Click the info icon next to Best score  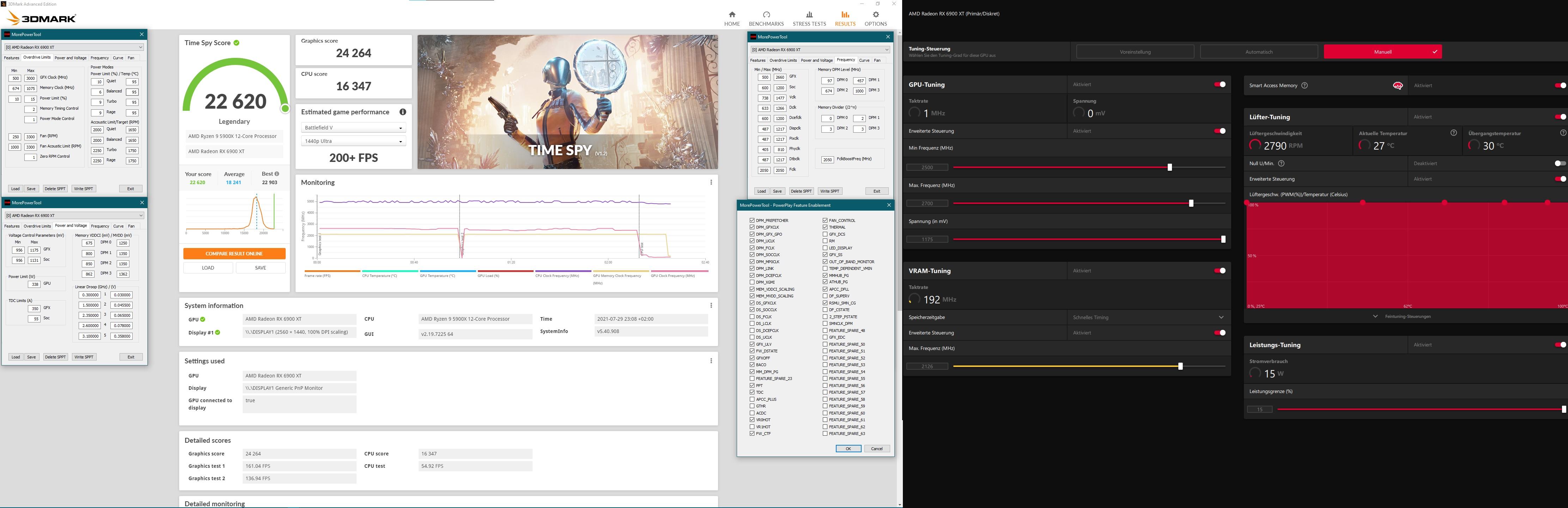coord(276,174)
